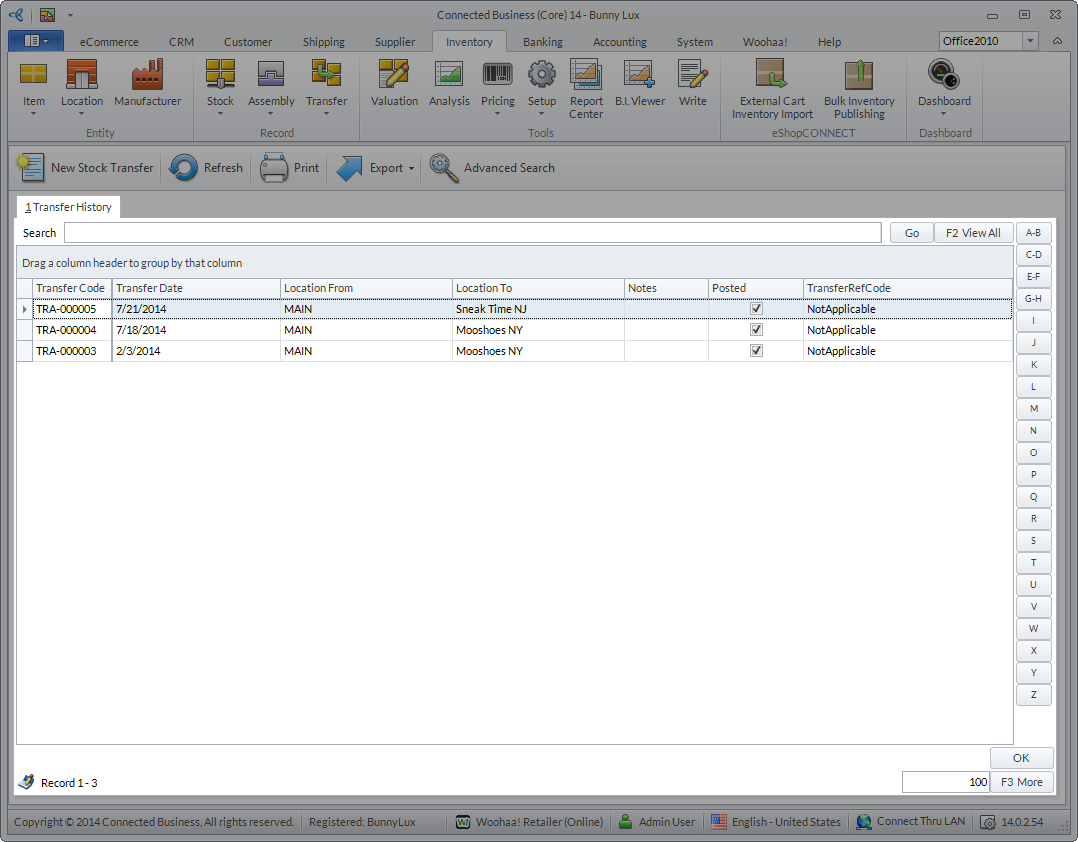Click the Advanced Search magnifier

[445, 168]
